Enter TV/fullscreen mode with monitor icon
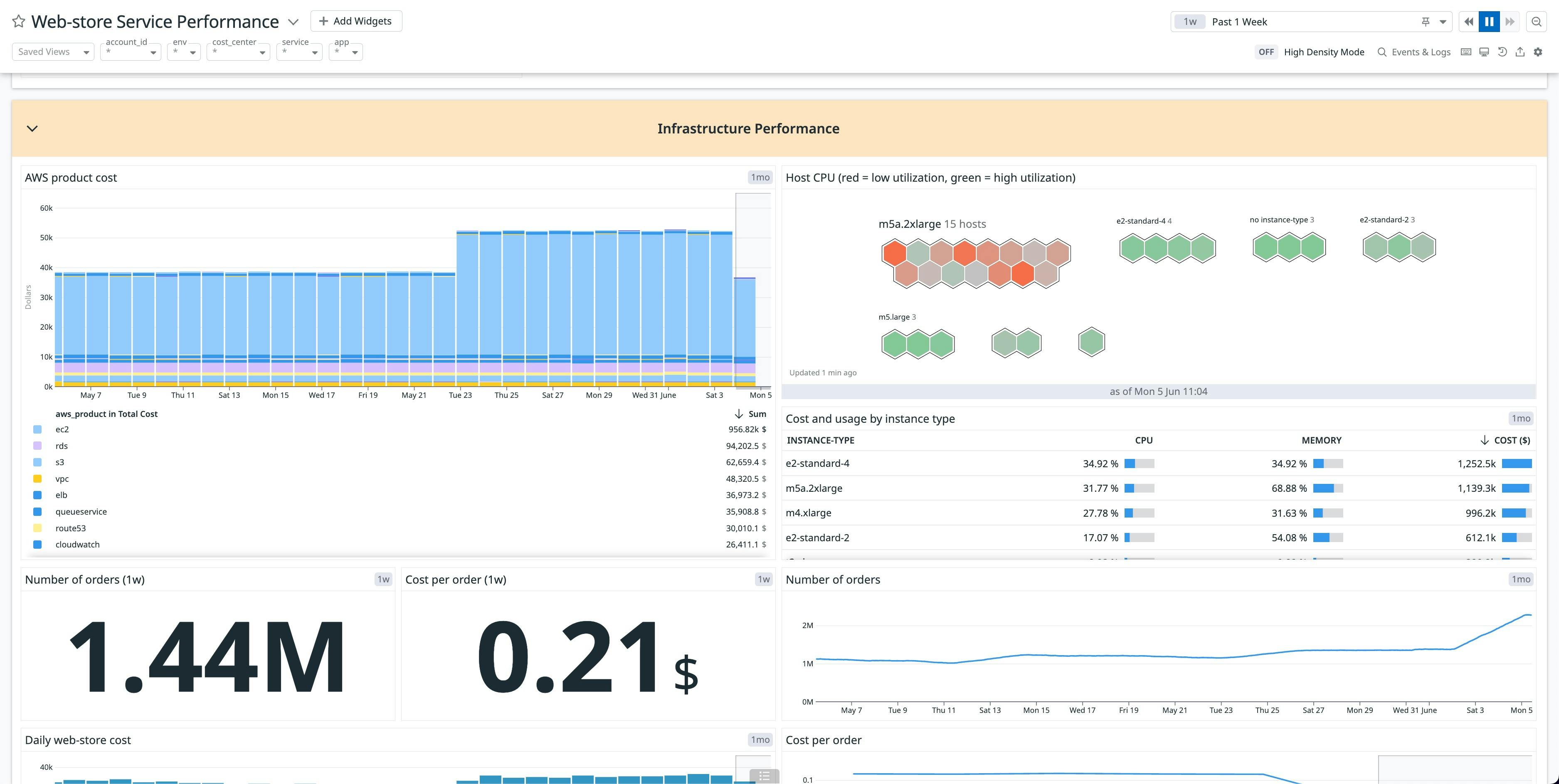The width and height of the screenshot is (1559, 784). point(1484,52)
